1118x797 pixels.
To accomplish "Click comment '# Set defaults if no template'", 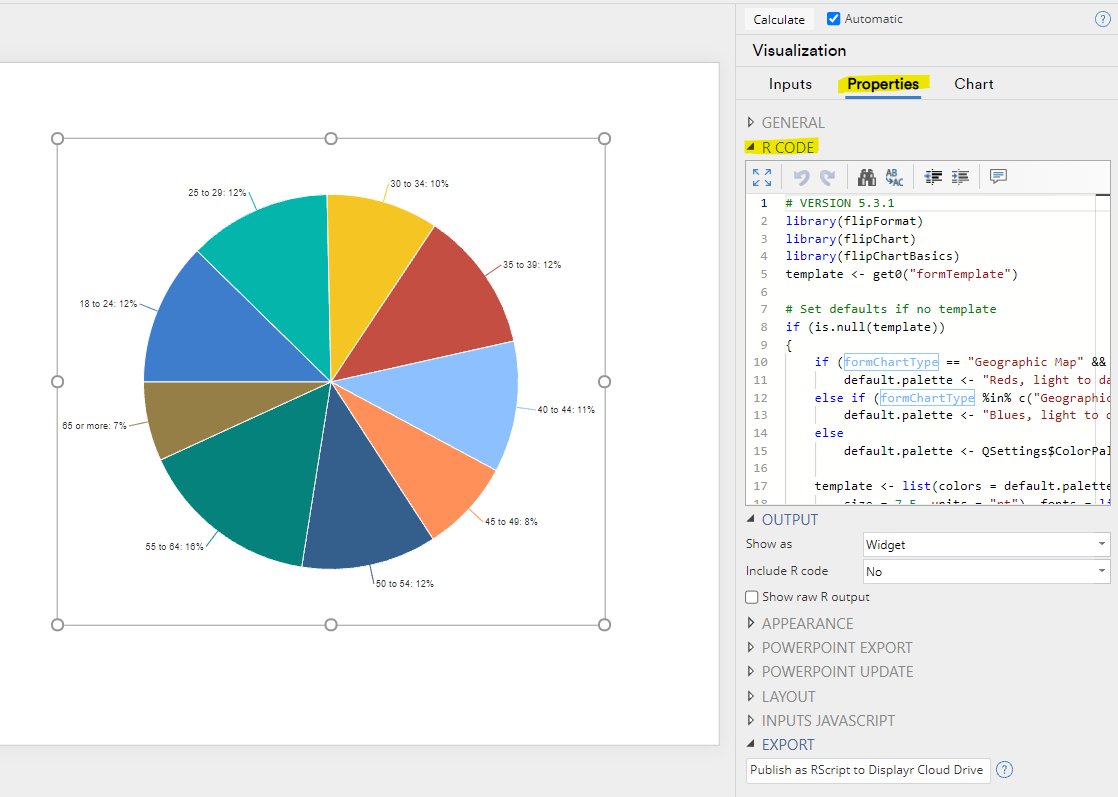I will pyautogui.click(x=891, y=309).
